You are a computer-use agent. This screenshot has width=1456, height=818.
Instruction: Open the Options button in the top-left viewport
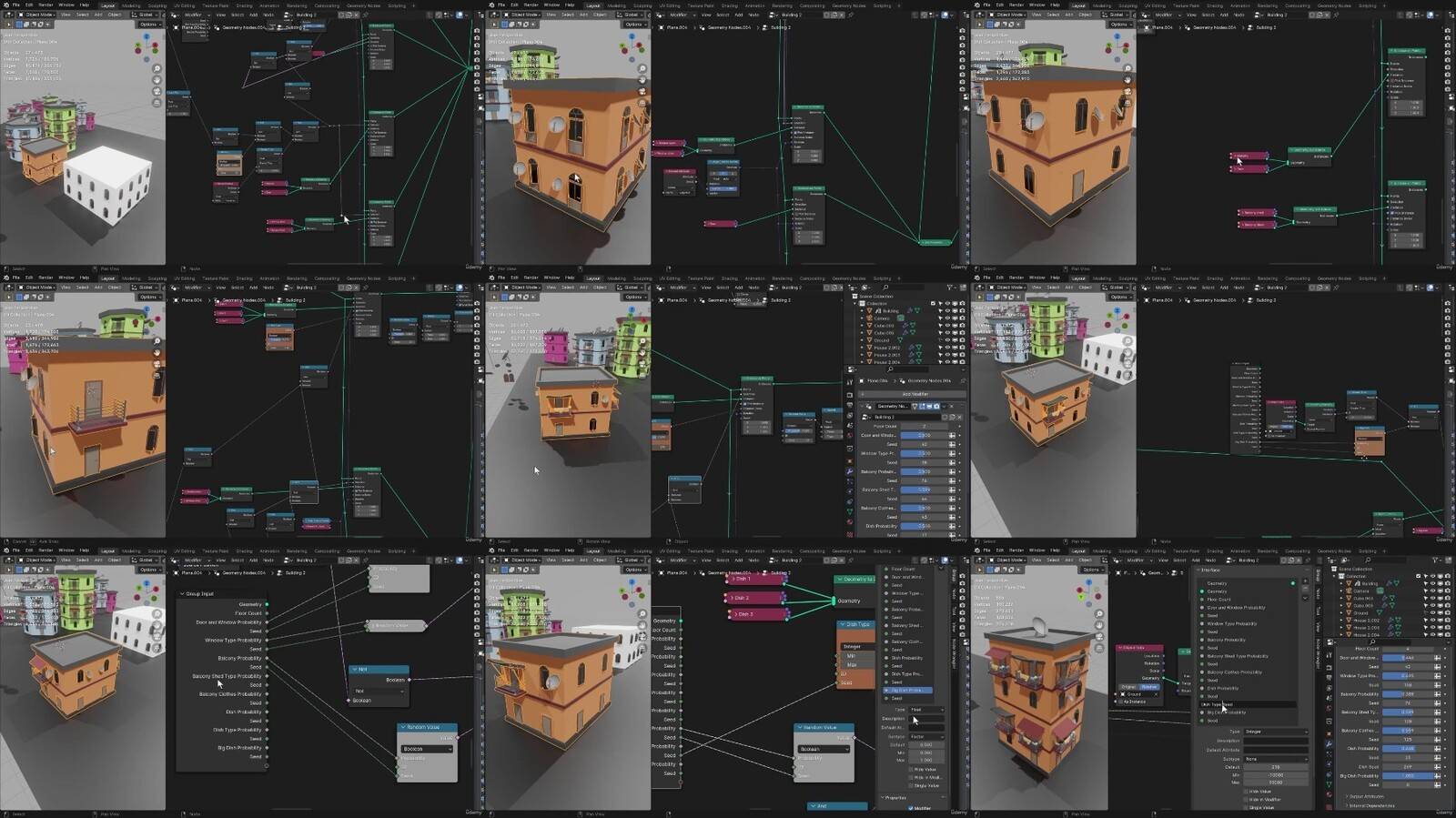click(x=148, y=25)
